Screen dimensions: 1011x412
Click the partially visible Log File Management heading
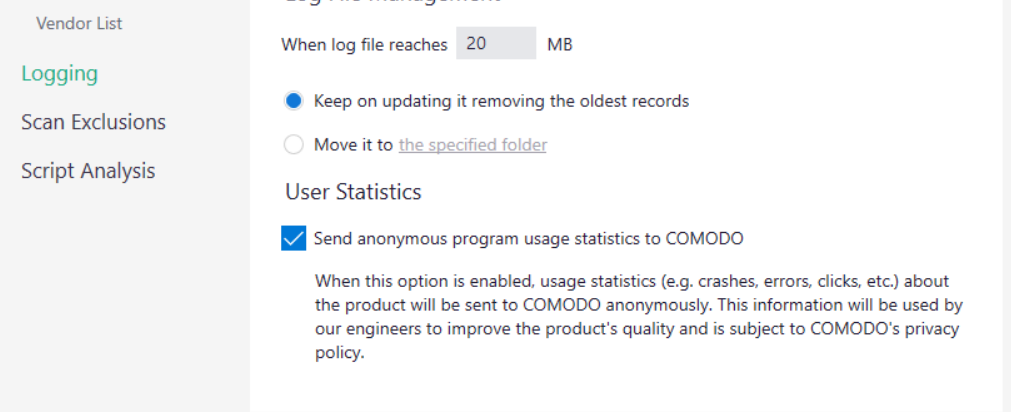[392, 3]
